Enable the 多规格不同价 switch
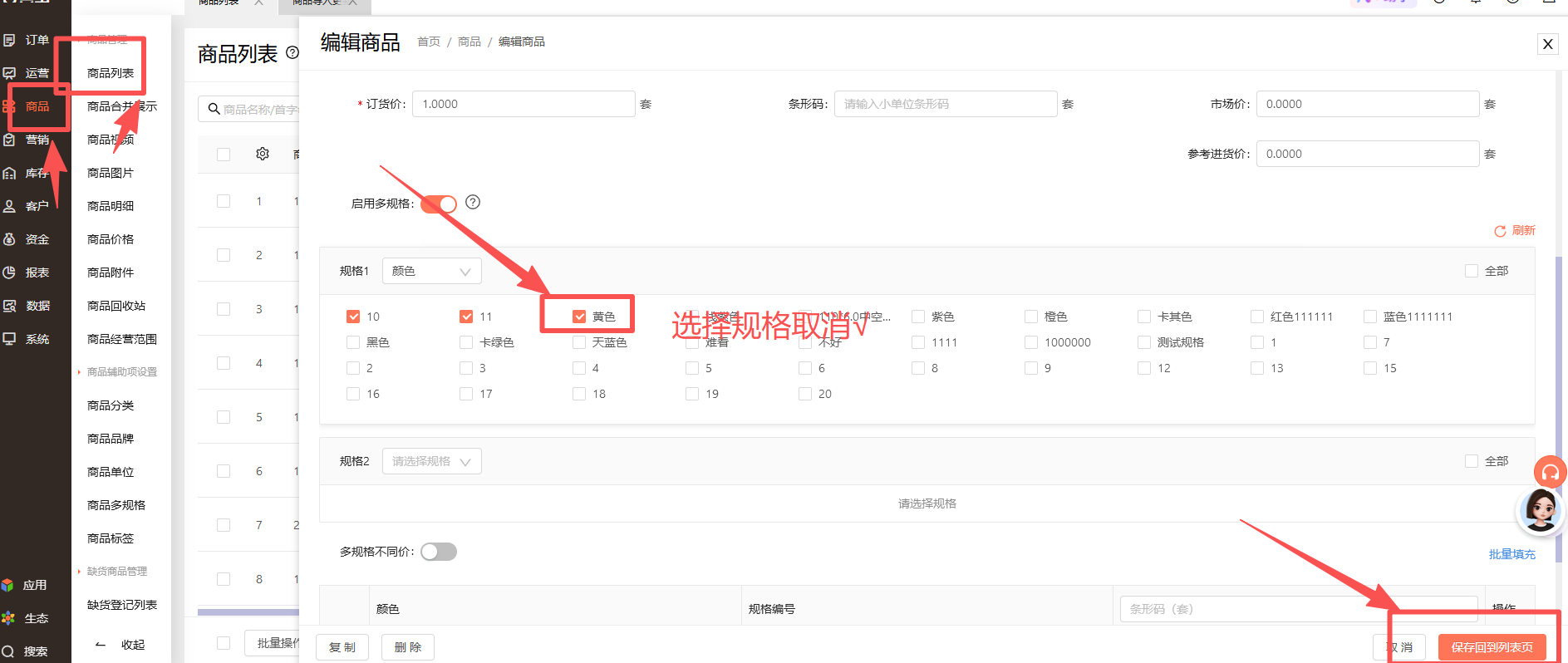This screenshot has width=1568, height=663. coord(439,552)
